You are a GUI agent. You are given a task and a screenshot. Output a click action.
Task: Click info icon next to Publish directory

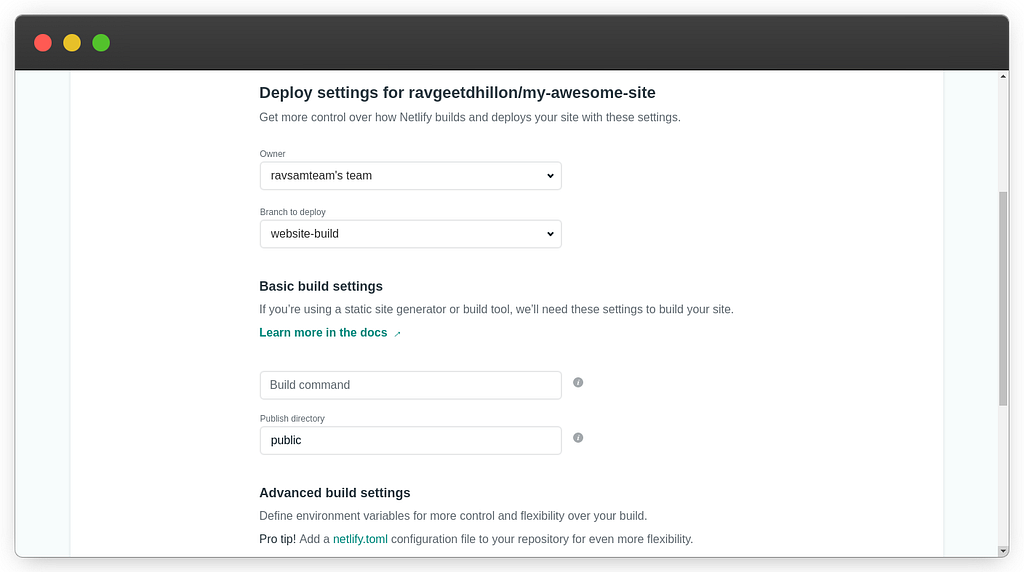[x=578, y=438]
